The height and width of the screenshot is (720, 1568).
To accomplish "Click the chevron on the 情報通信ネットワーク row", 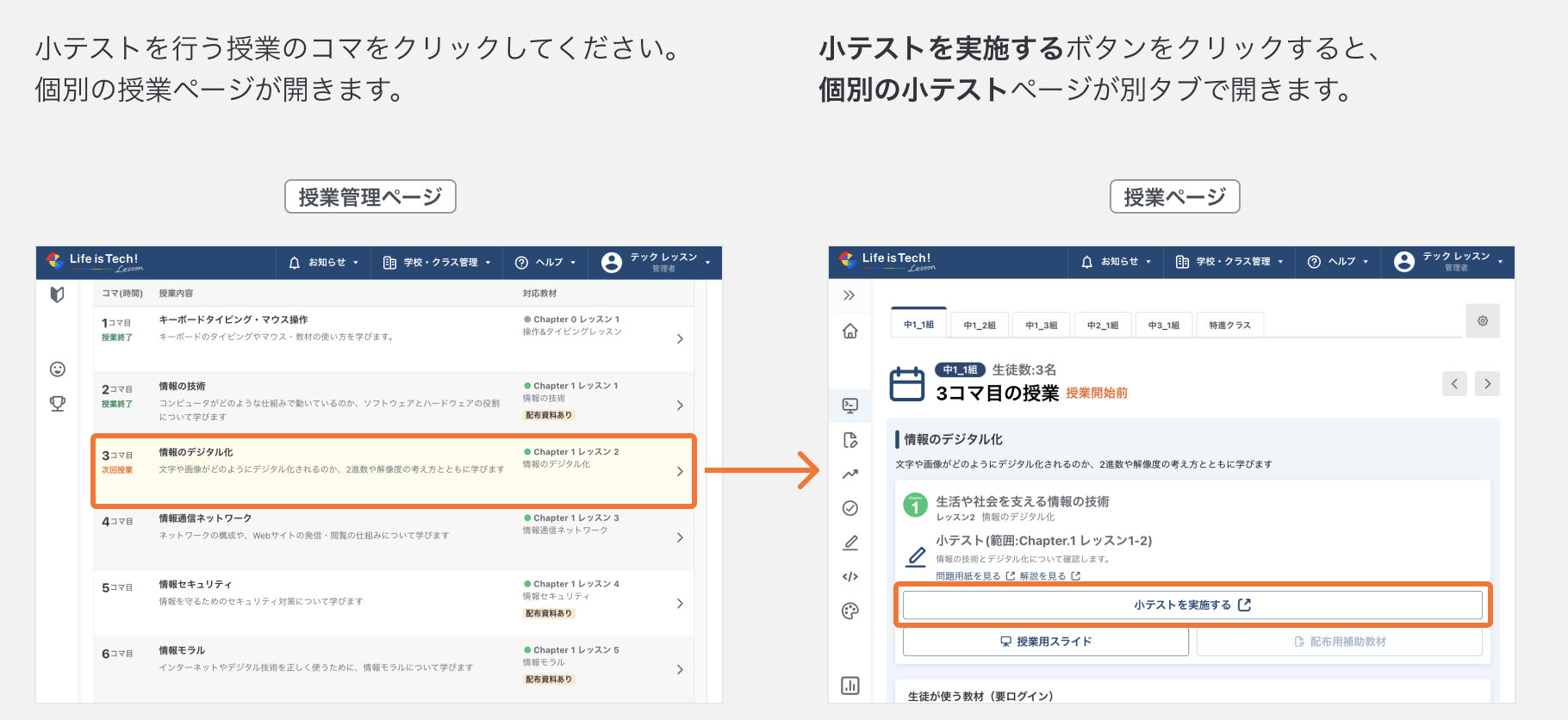I will 680,537.
